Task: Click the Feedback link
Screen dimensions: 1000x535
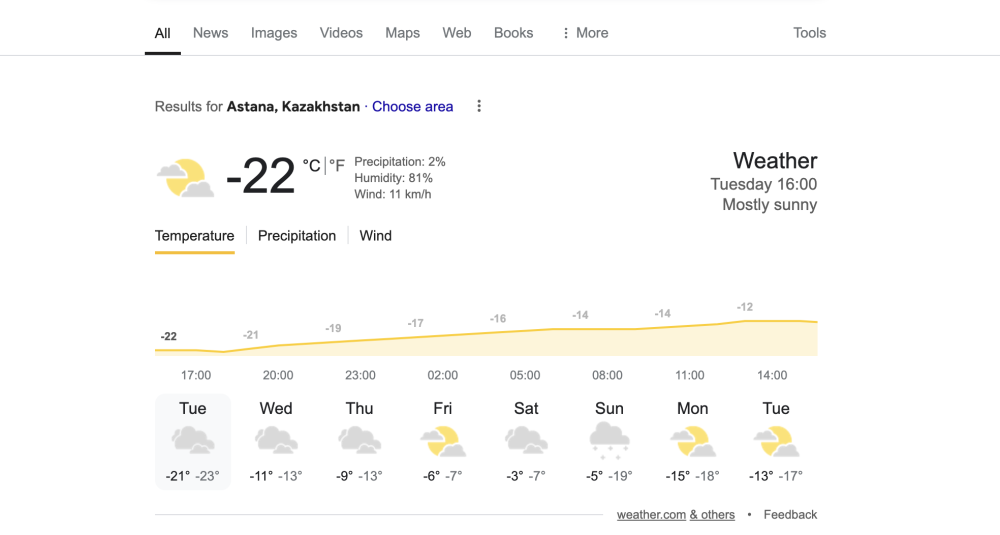Action: point(790,515)
